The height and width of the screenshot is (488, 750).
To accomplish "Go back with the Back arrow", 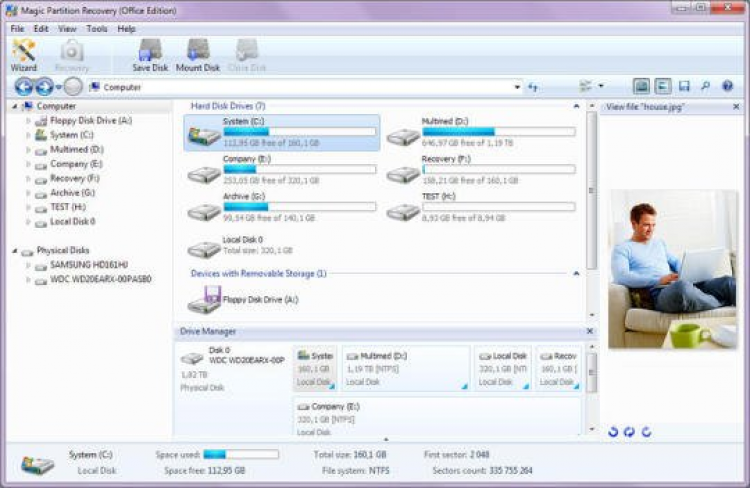I will [x=23, y=87].
